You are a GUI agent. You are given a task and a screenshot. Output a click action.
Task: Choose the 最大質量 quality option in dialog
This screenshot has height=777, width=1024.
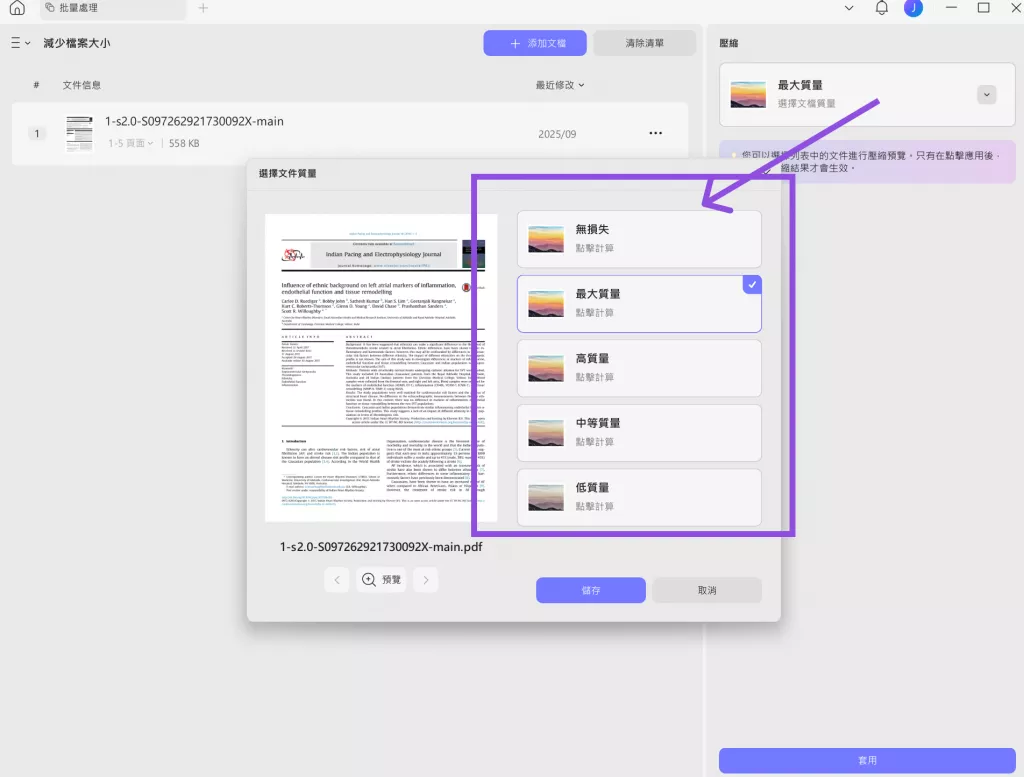click(x=639, y=304)
